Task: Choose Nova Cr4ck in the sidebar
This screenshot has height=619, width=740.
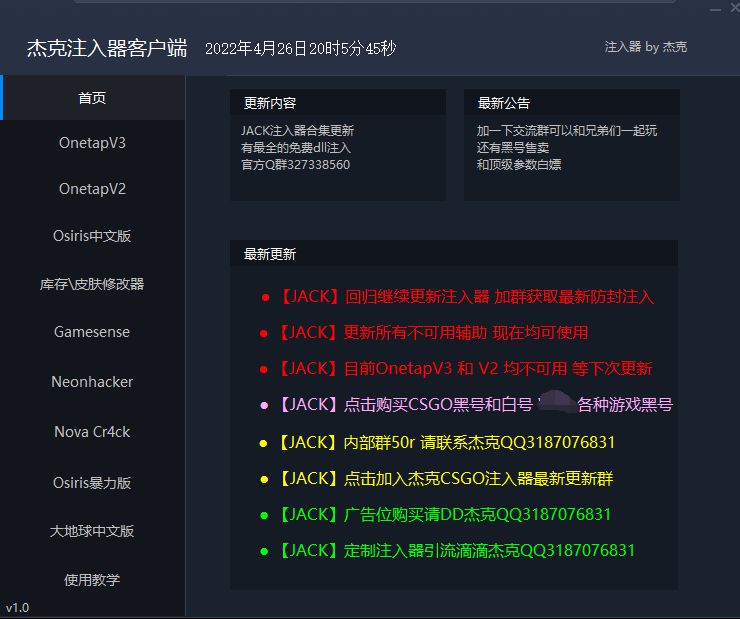Action: [x=92, y=432]
